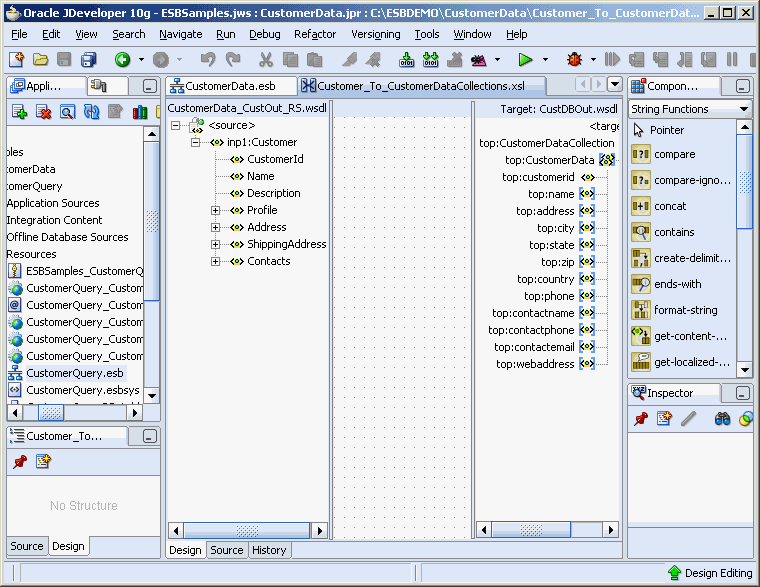
Task: Switch to the History tab
Action: click(269, 550)
